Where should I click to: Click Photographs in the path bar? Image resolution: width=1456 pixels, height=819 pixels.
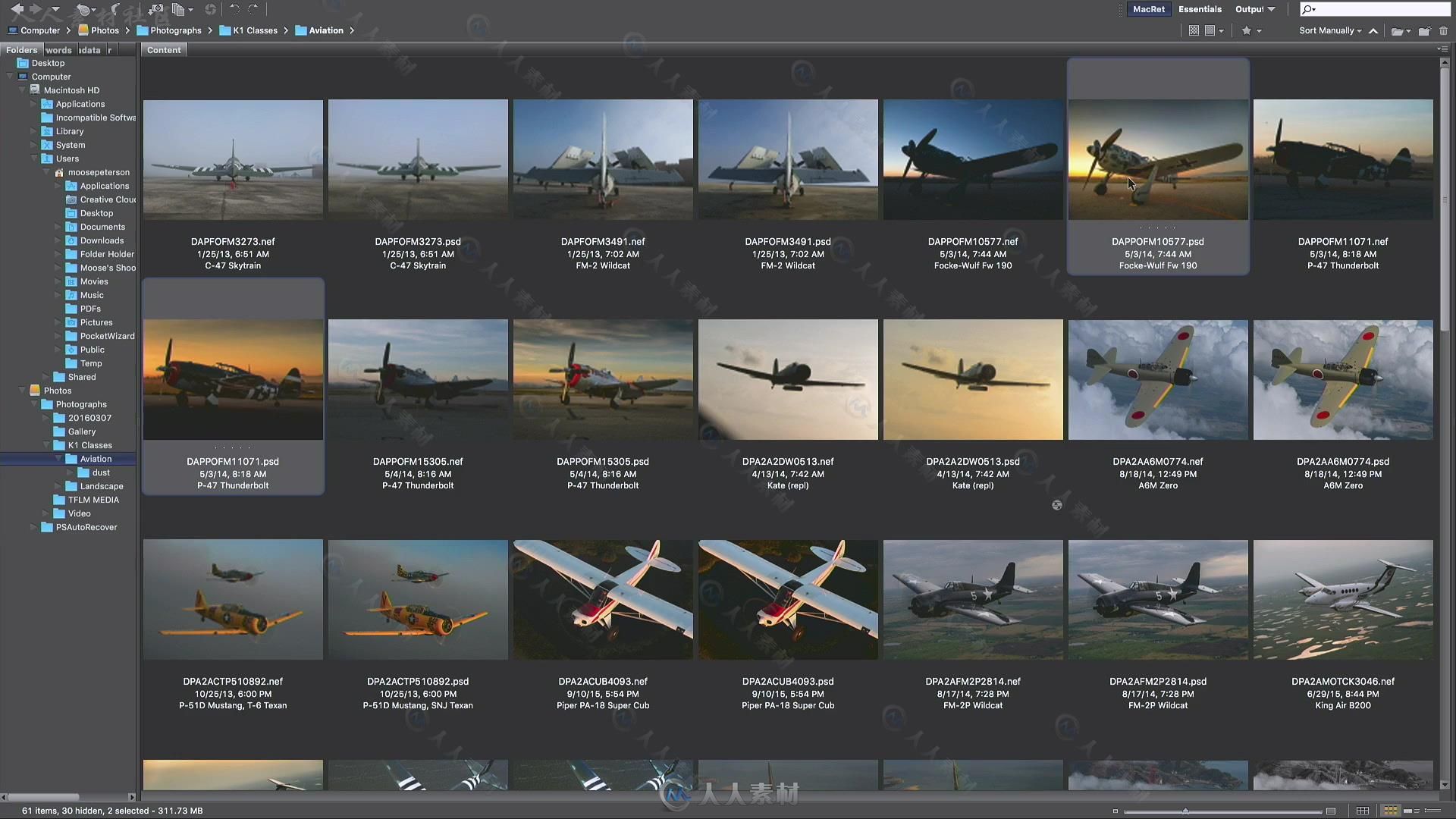(169, 30)
